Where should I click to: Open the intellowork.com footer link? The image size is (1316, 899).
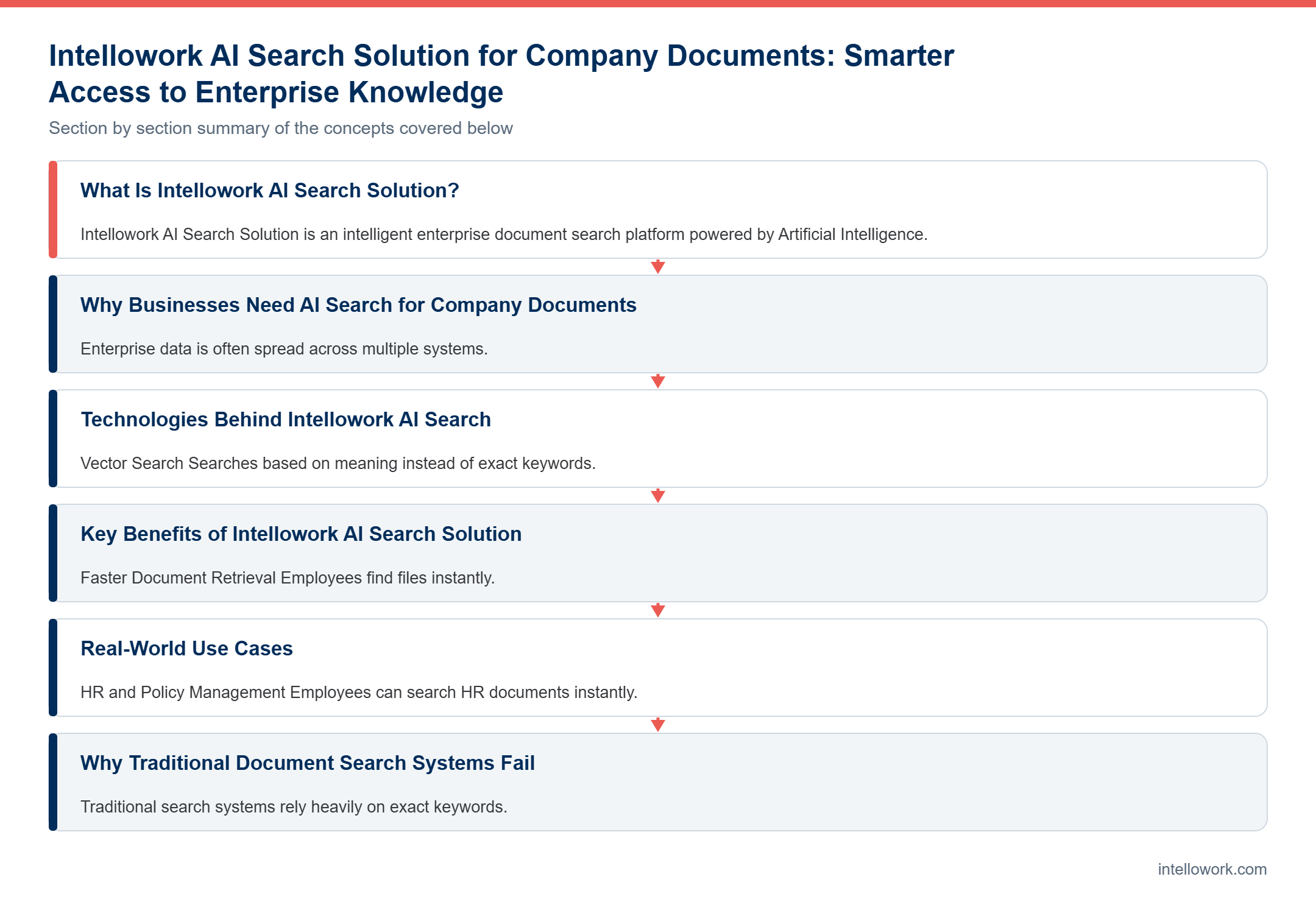click(x=1212, y=869)
